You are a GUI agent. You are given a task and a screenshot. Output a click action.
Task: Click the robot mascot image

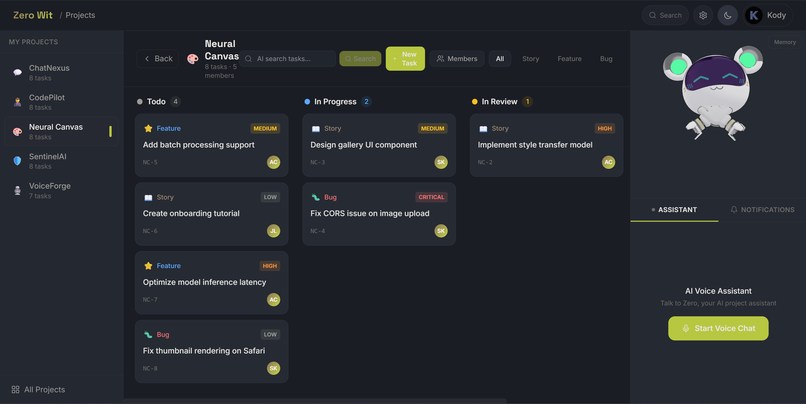pos(713,93)
